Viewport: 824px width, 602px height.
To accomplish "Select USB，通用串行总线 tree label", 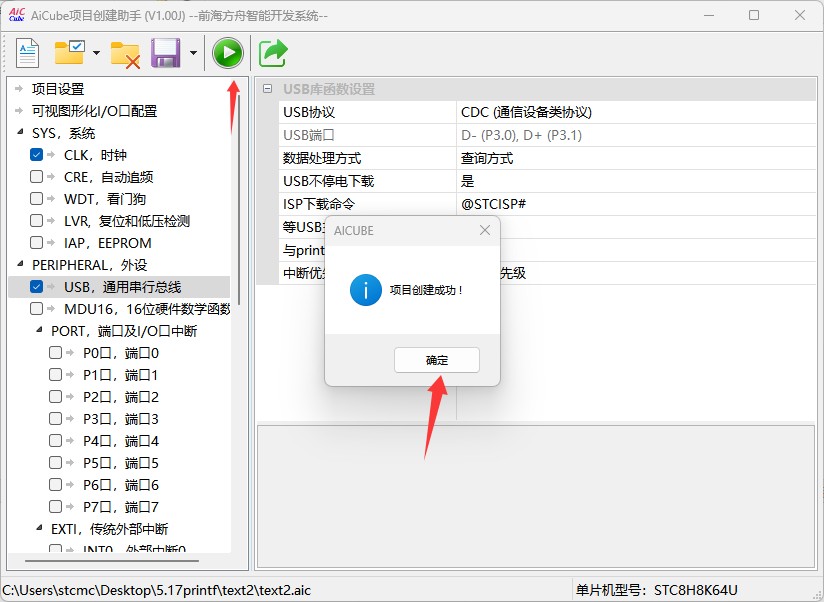I will click(x=122, y=287).
